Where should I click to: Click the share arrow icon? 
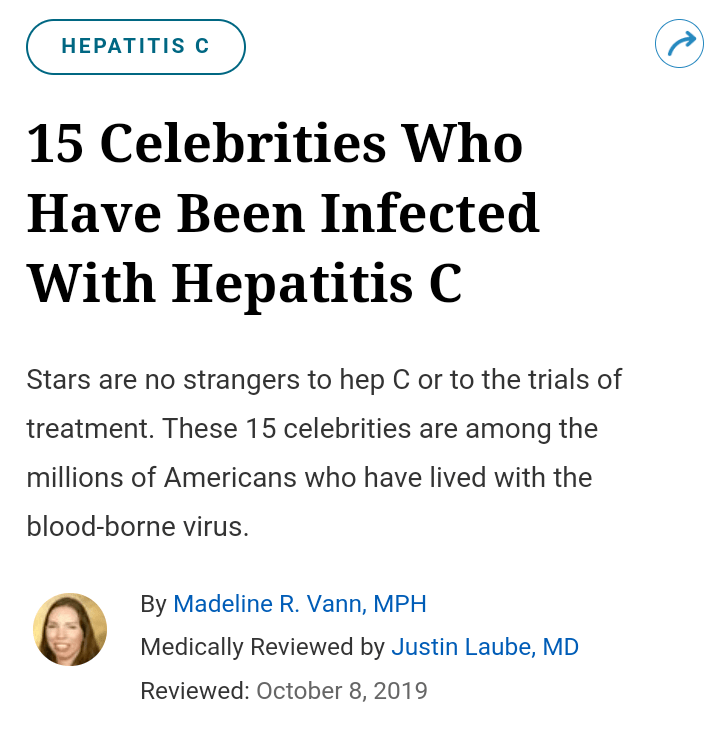[x=679, y=44]
